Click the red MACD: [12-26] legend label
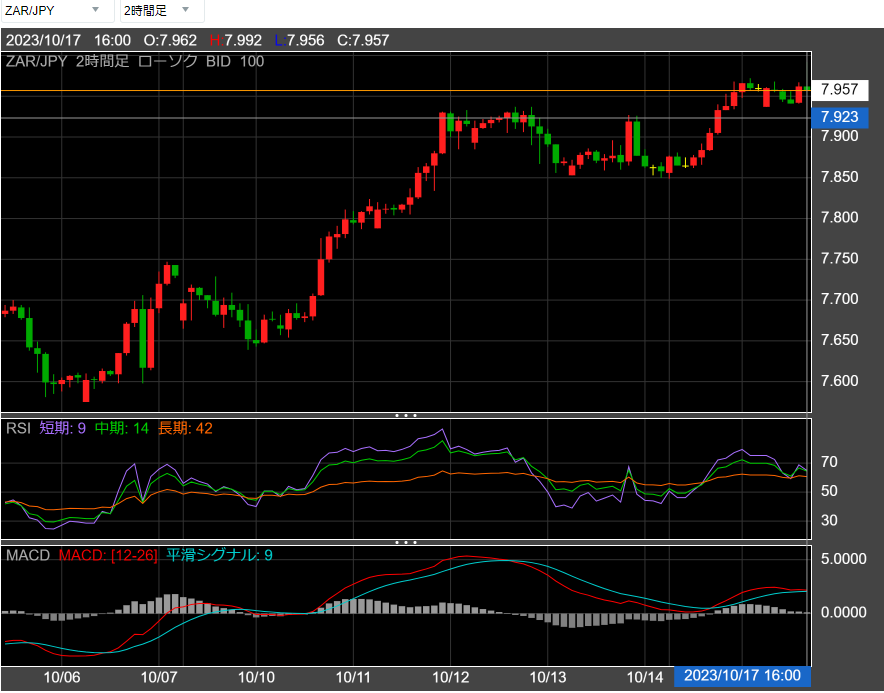 tap(108, 554)
